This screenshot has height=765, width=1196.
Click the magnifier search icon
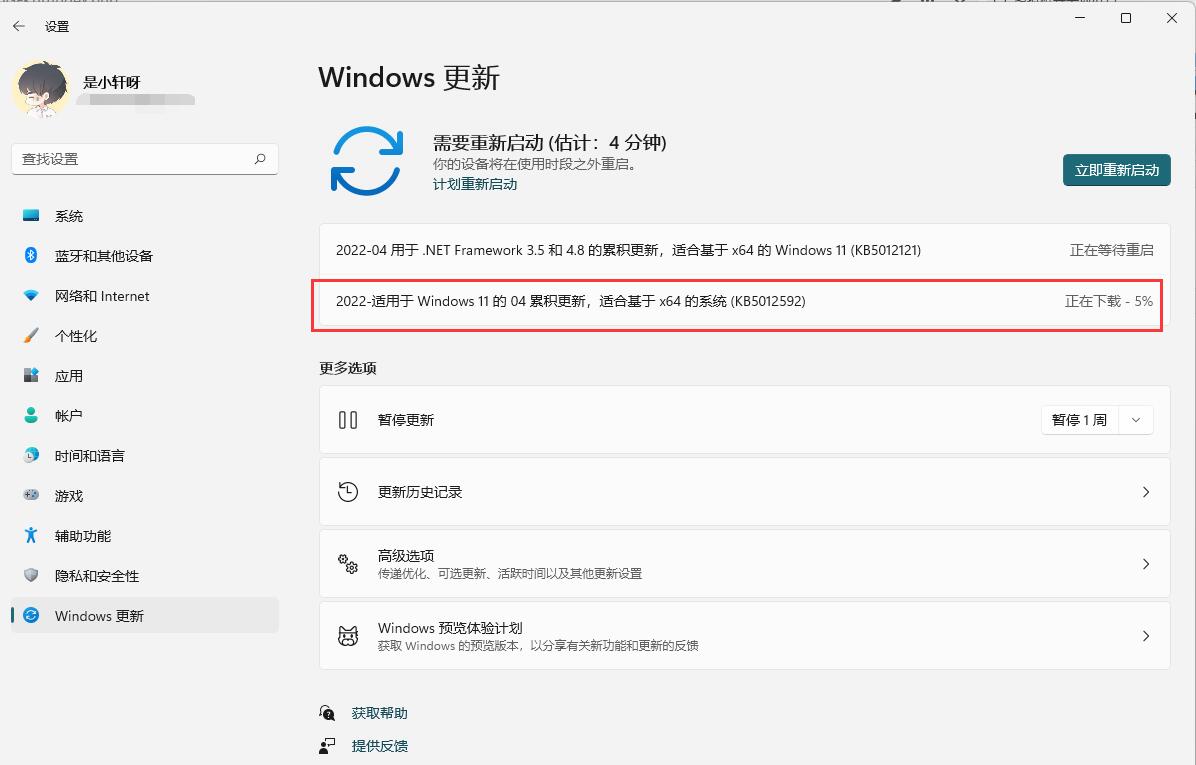(260, 159)
